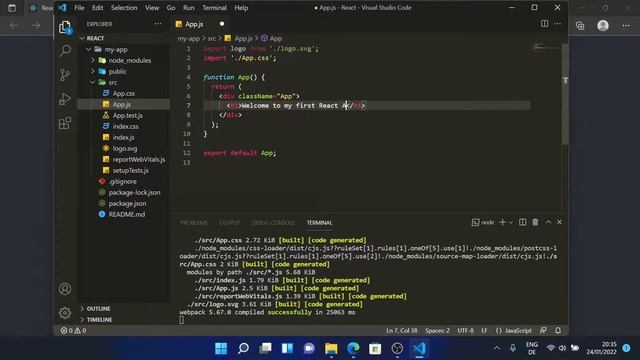The image size is (640, 360).
Task: Open the notifications bell in status bar
Action: click(558, 330)
